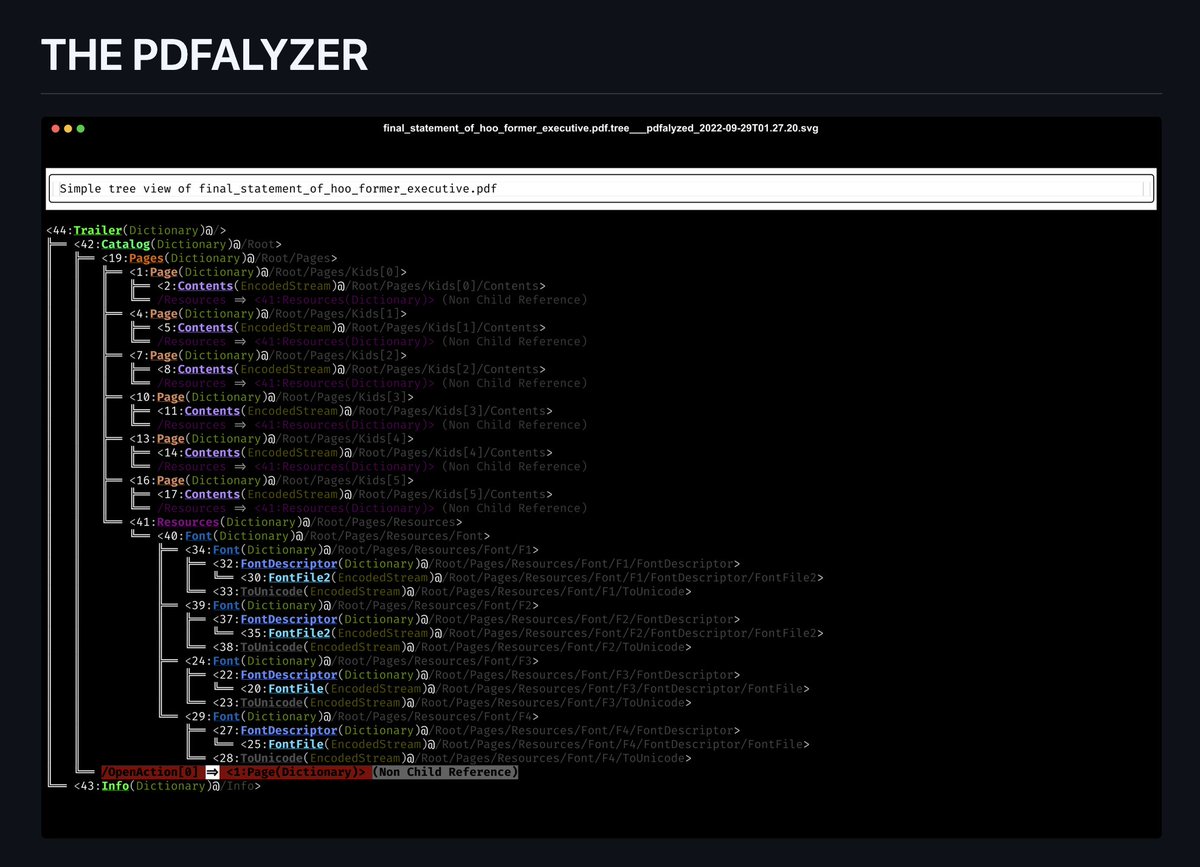Click the <23:ToUnicode row for F3
The height and width of the screenshot is (867, 1200).
coord(452,703)
